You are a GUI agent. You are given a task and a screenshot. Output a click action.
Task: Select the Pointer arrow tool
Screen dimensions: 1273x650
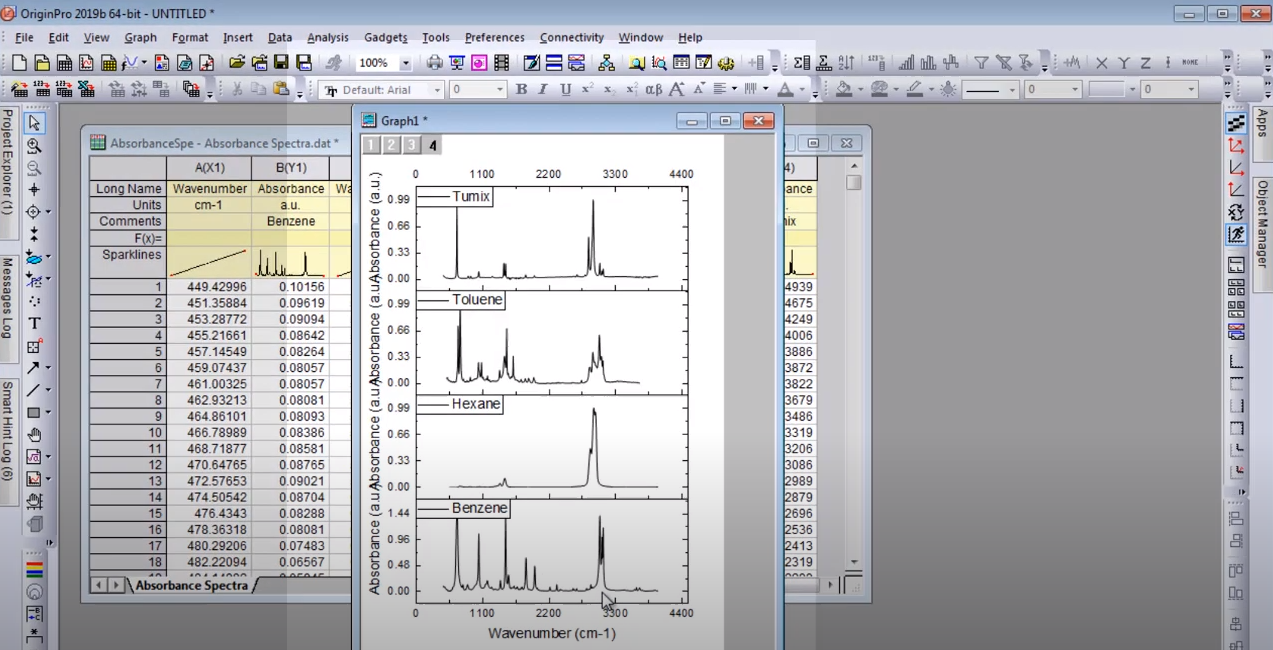pos(34,123)
